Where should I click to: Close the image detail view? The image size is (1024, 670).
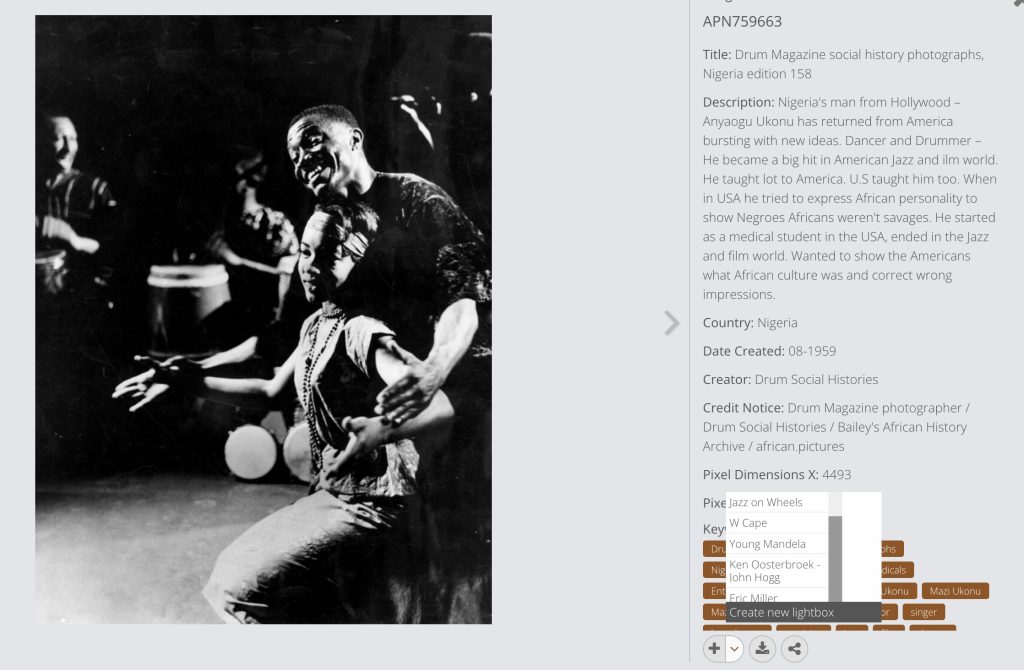[1017, 4]
